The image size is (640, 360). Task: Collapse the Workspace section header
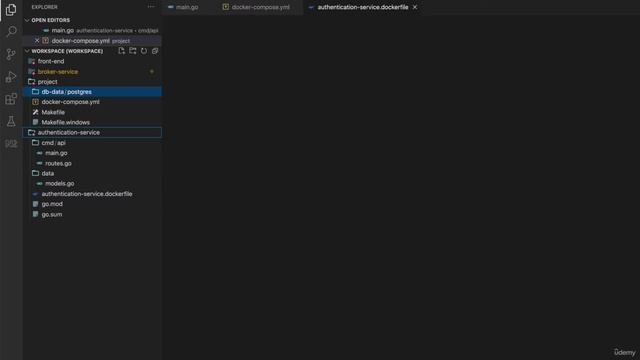coord(67,51)
